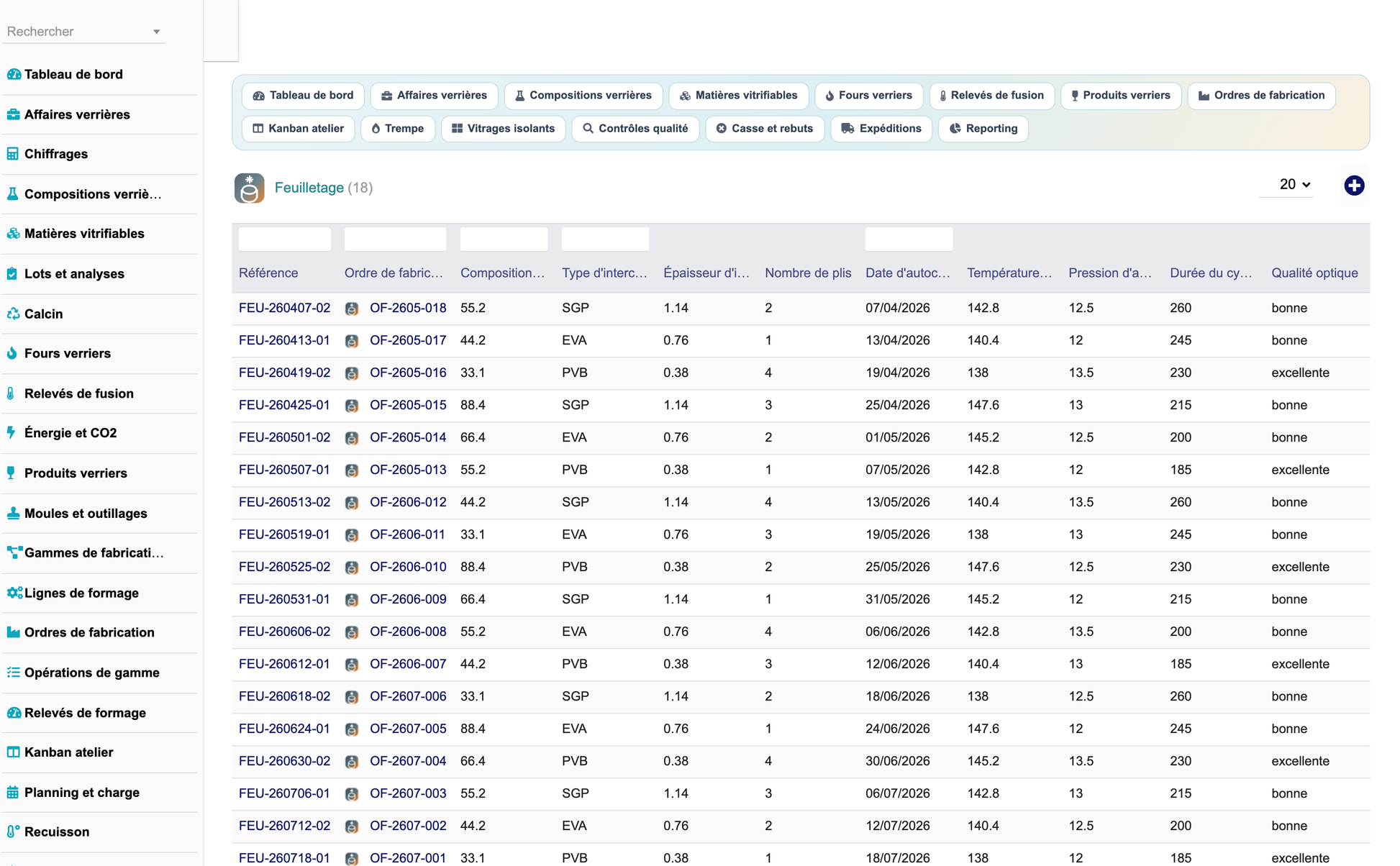This screenshot has height=866, width=1400.
Task: Add a new Feuilletage record with plus icon
Action: point(1354,186)
